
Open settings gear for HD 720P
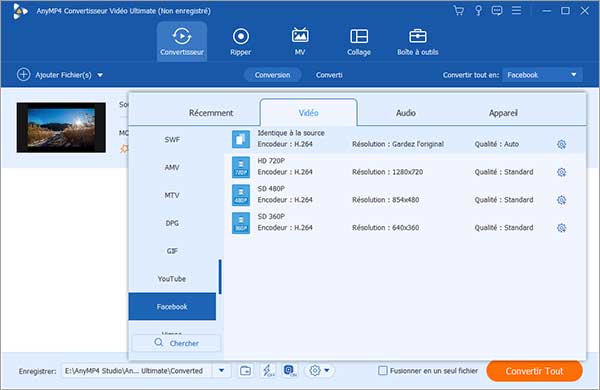(x=561, y=172)
